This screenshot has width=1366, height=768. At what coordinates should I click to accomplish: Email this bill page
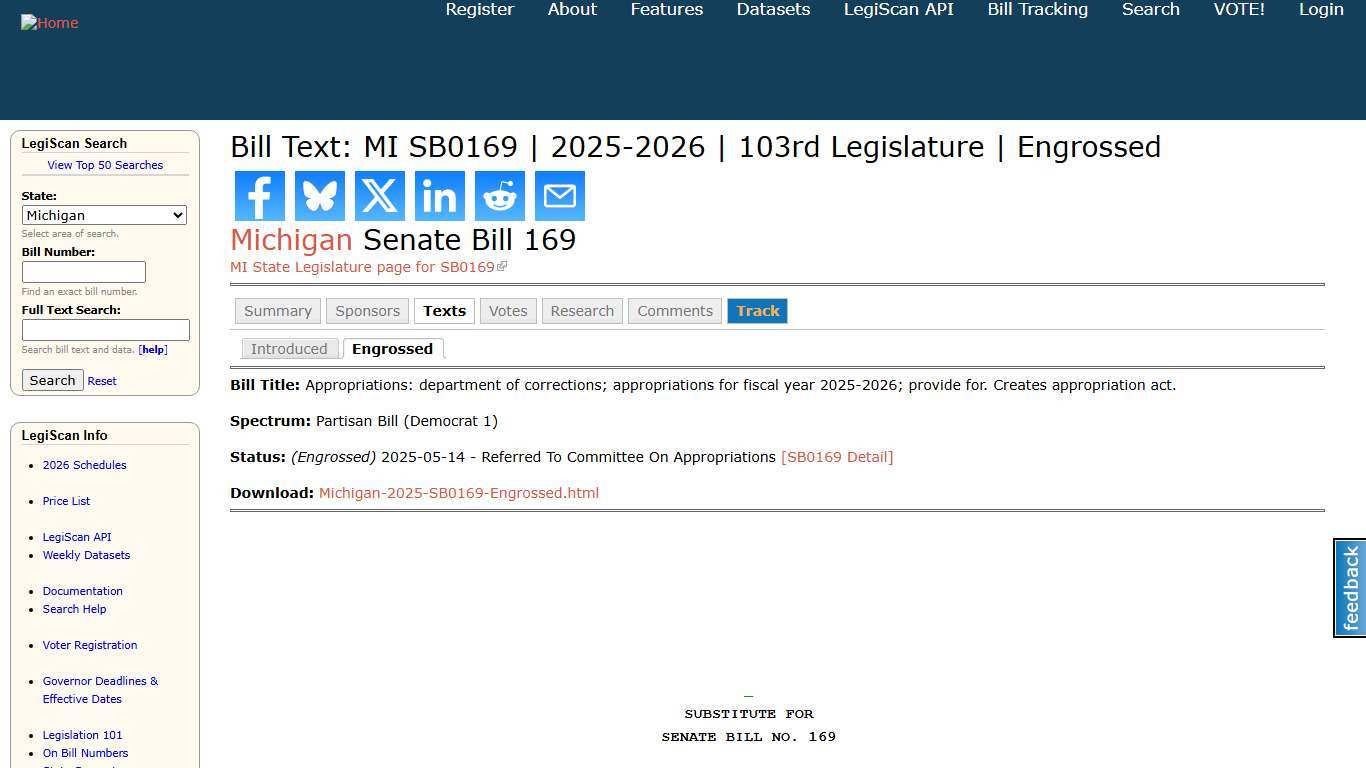pos(559,196)
